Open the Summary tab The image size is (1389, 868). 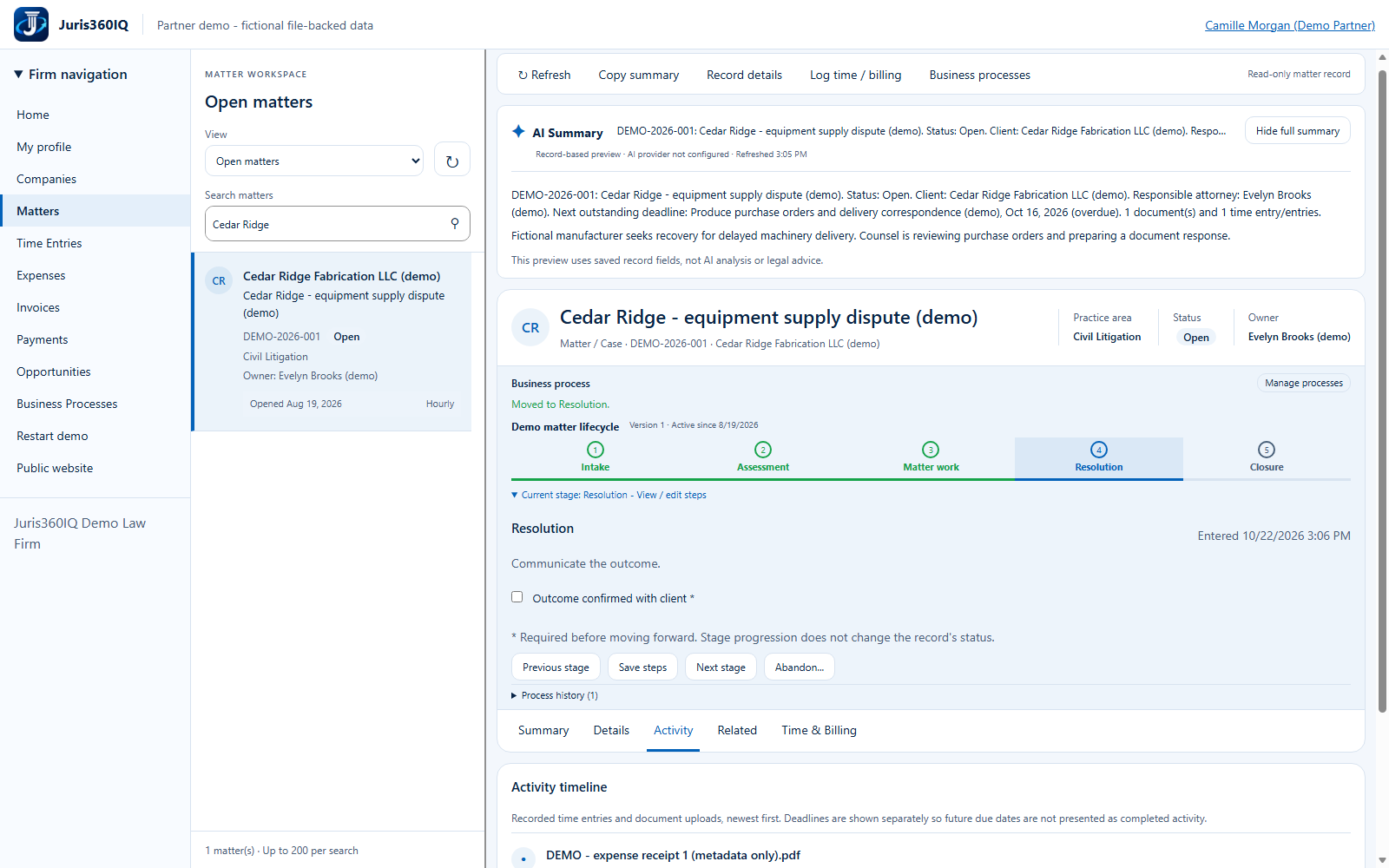543,730
